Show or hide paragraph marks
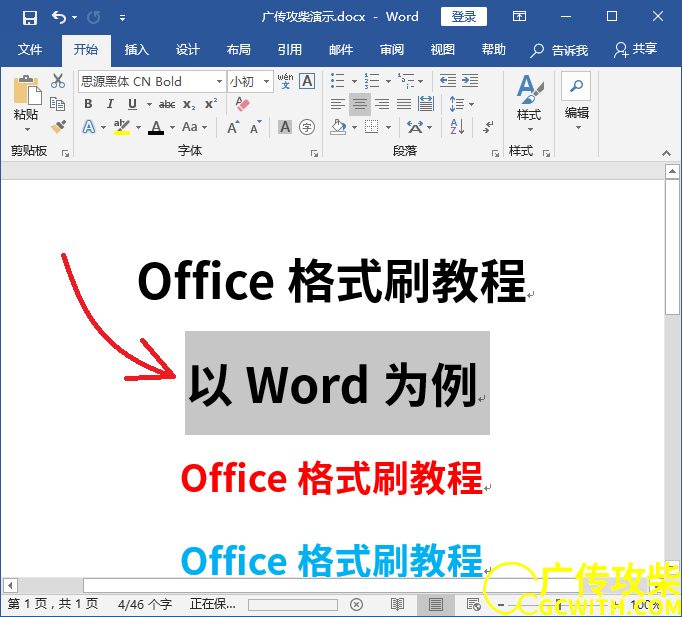Viewport: 682px width, 617px height. (488, 127)
